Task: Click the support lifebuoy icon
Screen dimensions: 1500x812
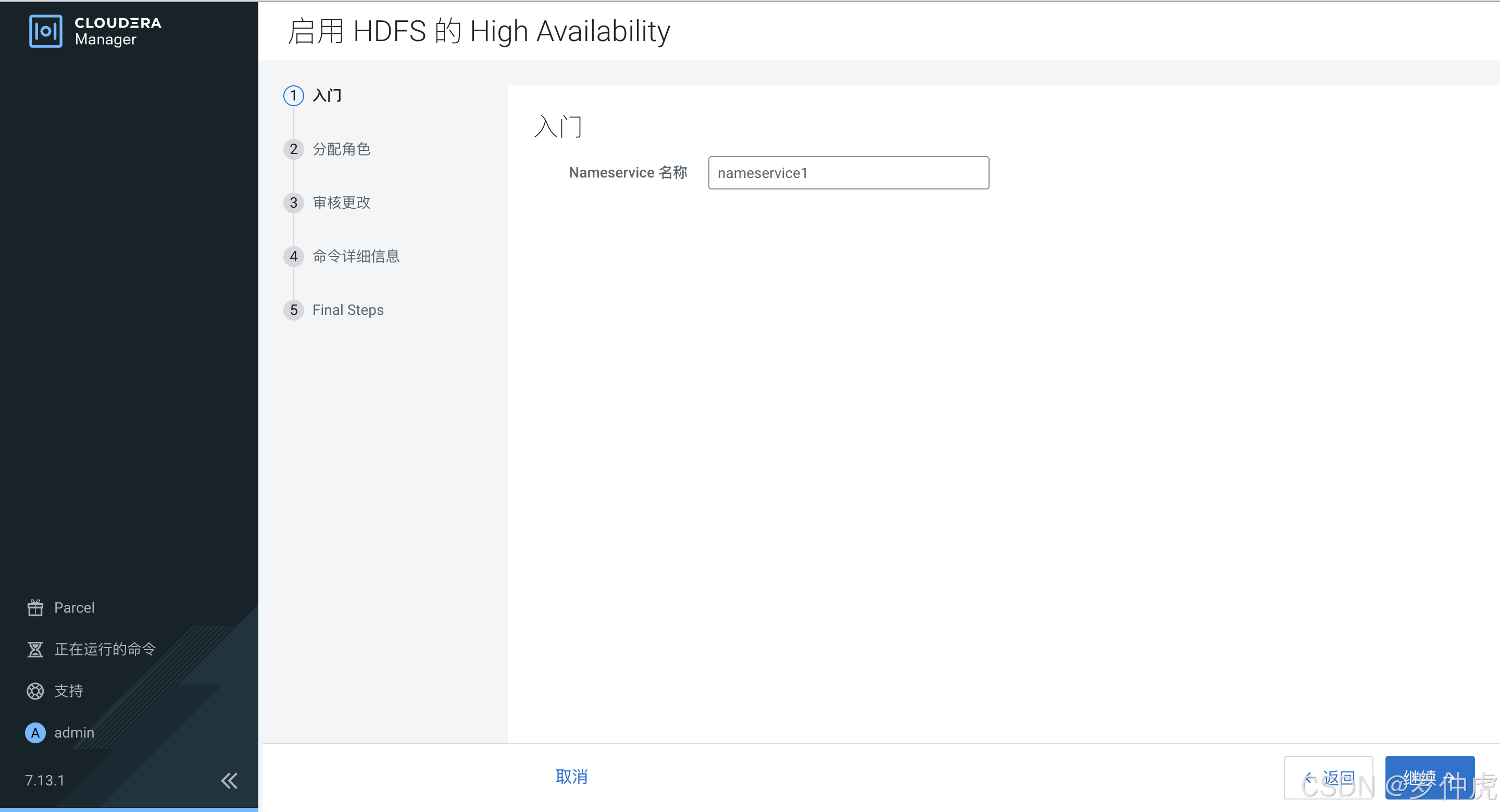Action: [x=35, y=691]
